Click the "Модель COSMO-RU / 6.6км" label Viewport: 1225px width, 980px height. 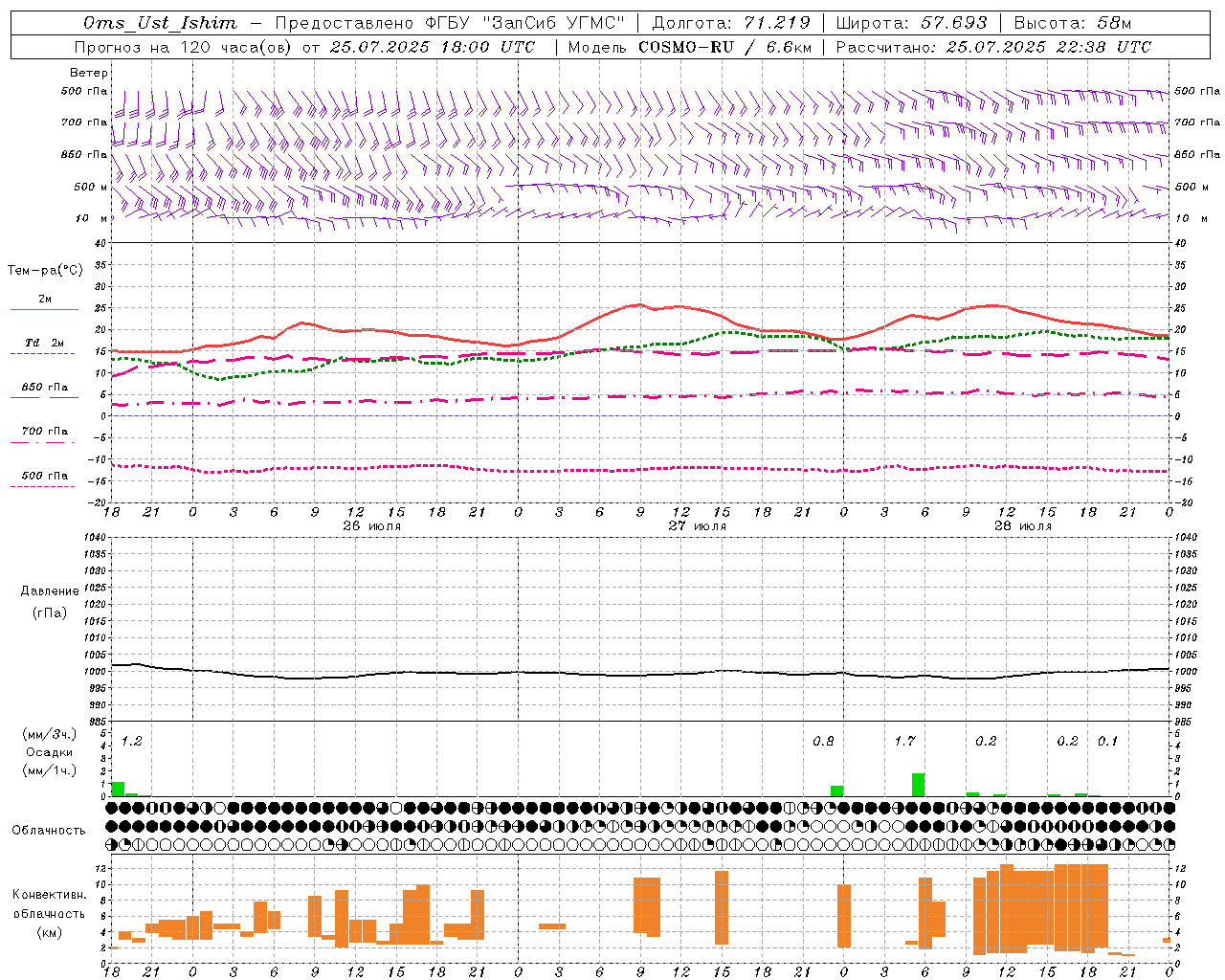[689, 47]
